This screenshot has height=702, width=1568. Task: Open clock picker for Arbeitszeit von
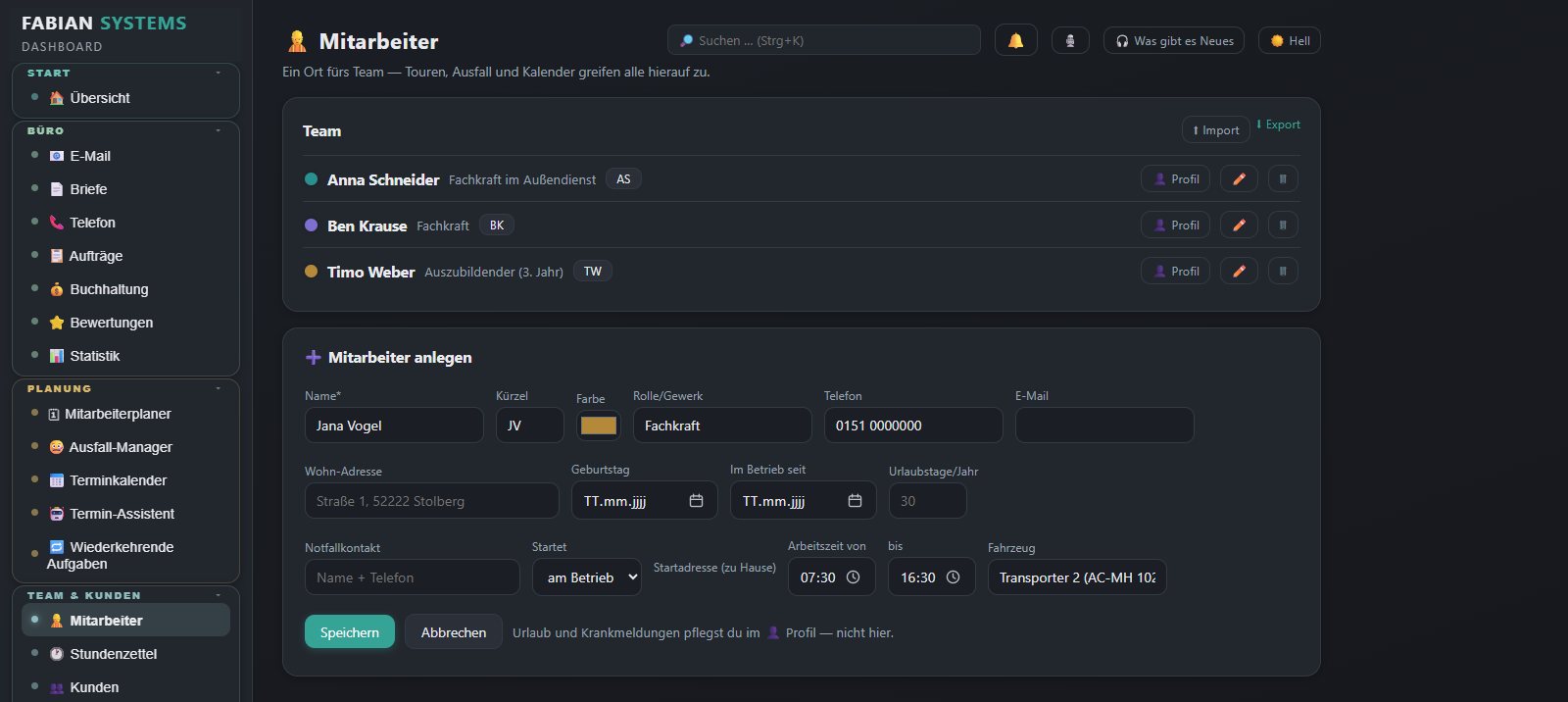pyautogui.click(x=853, y=577)
